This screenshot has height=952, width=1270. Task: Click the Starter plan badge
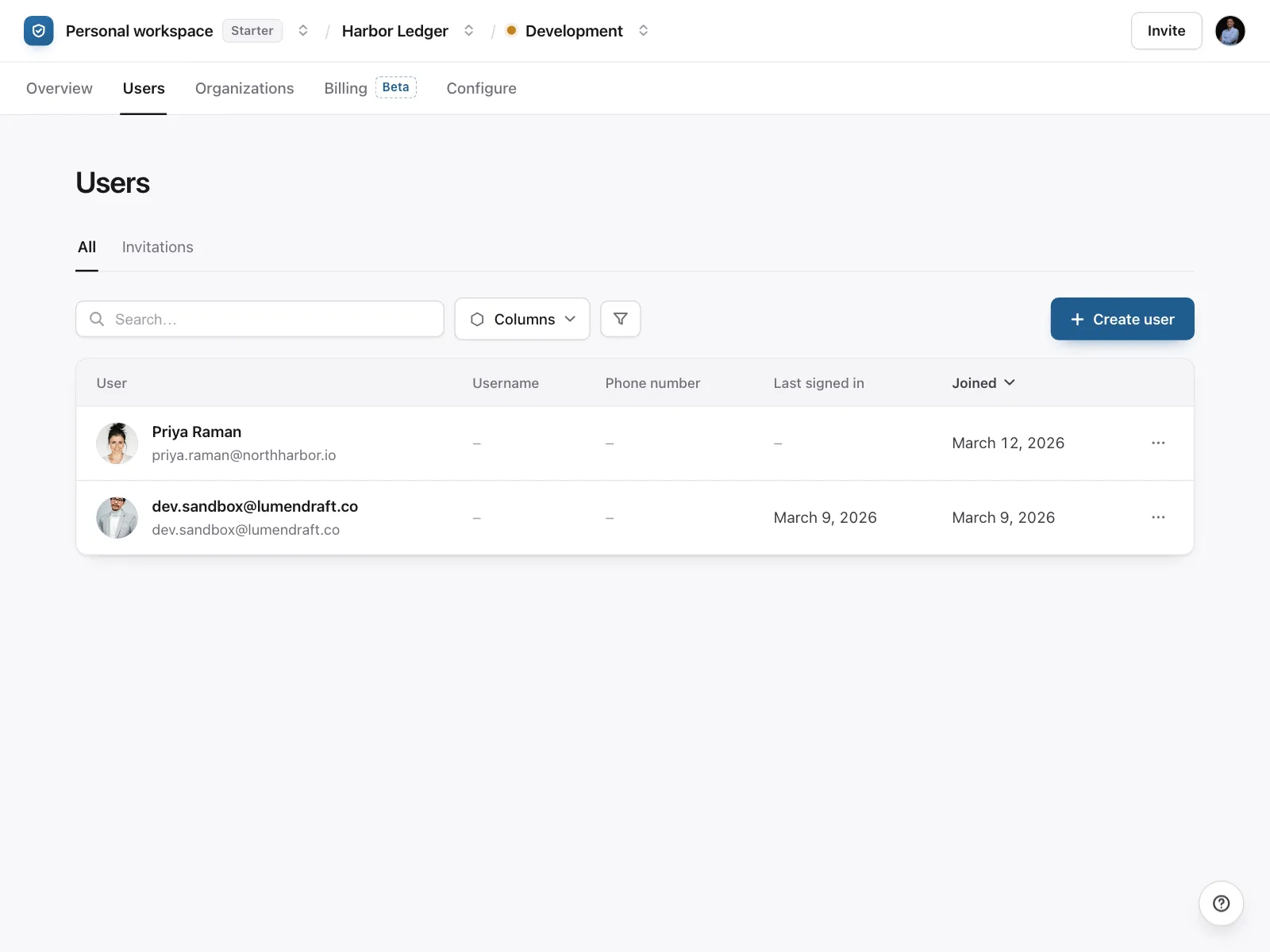252,31
